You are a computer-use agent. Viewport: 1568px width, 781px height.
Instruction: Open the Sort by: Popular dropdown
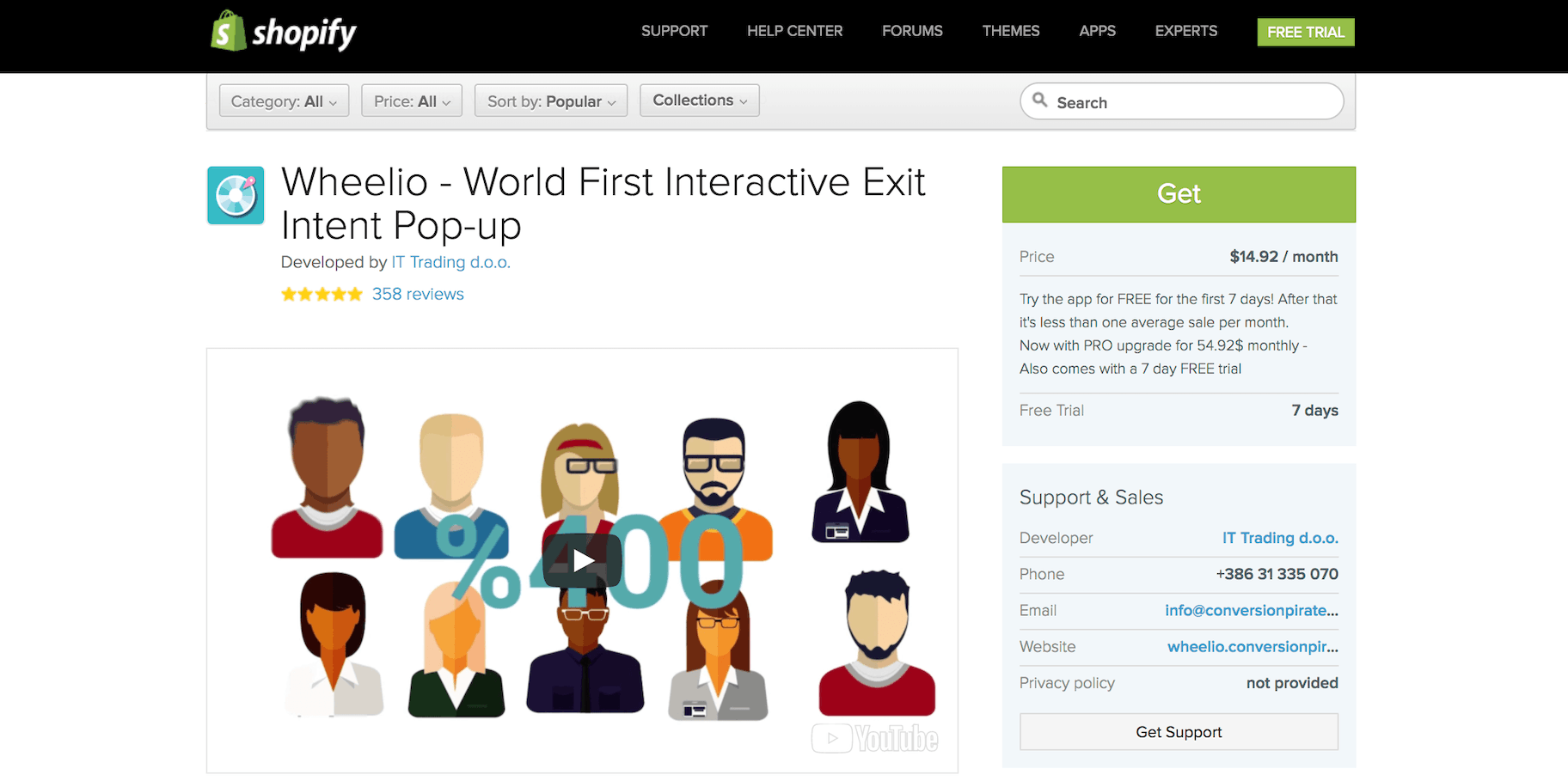pyautogui.click(x=551, y=101)
